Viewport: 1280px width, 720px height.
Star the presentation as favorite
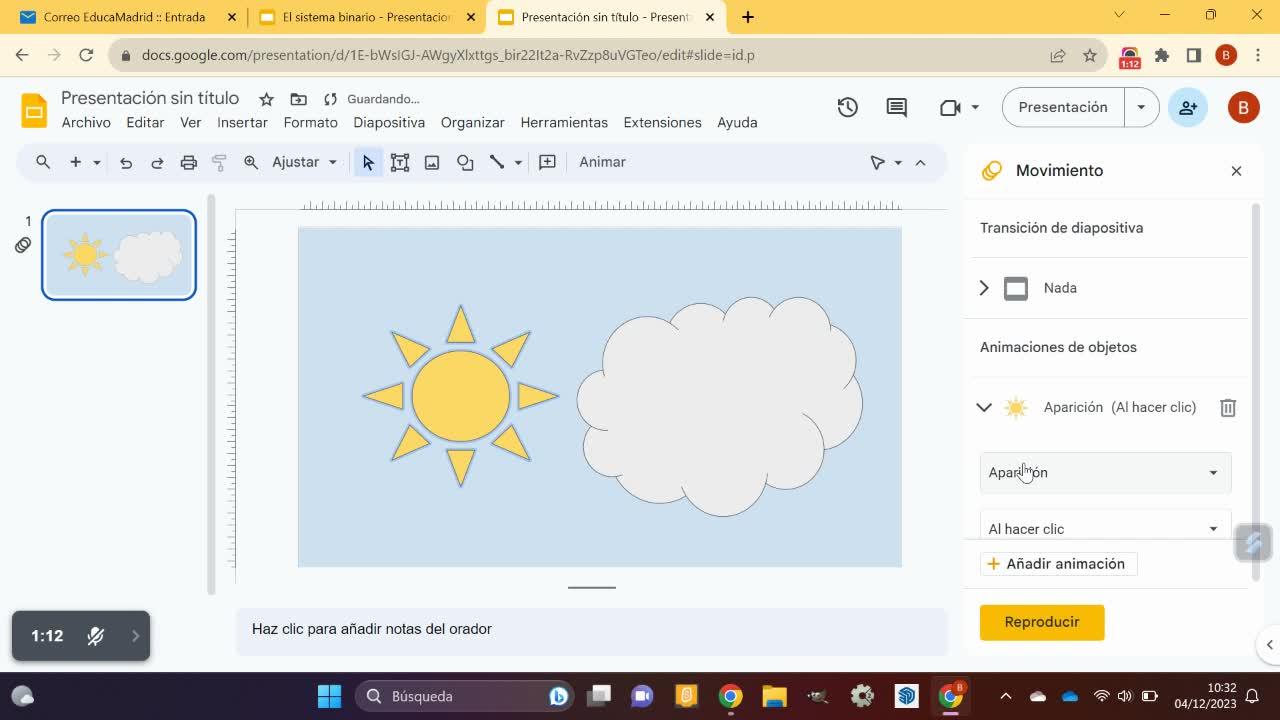[266, 99]
